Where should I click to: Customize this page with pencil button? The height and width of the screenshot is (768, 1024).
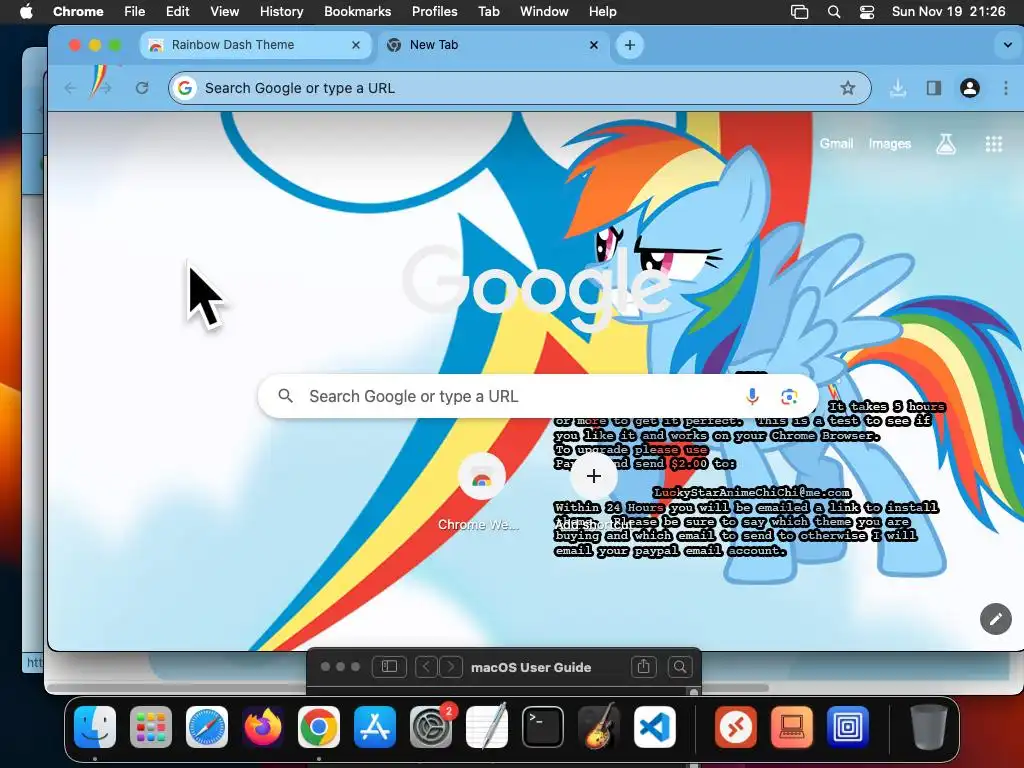(x=995, y=619)
